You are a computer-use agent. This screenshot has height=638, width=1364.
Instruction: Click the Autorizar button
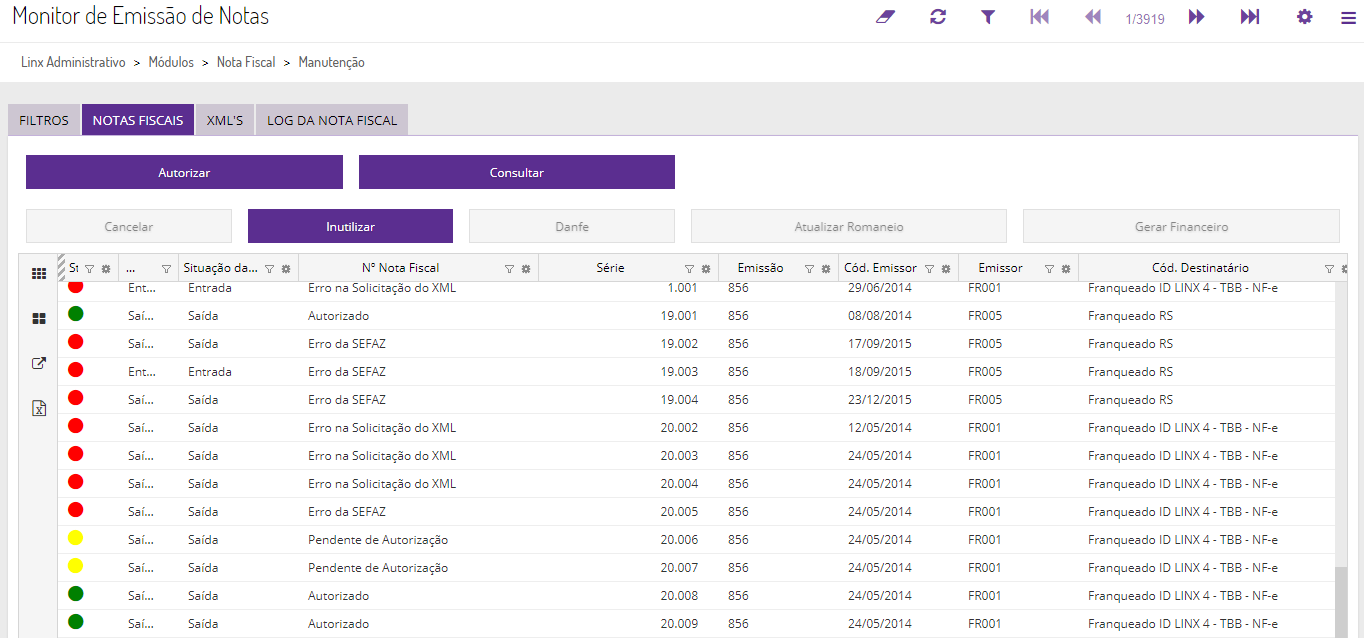click(184, 172)
